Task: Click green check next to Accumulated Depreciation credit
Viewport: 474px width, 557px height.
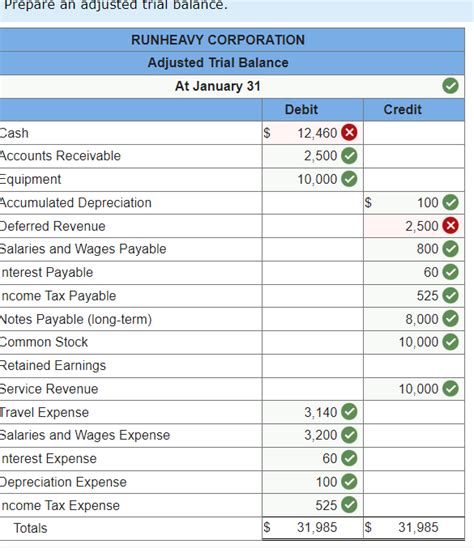Action: [x=451, y=202]
